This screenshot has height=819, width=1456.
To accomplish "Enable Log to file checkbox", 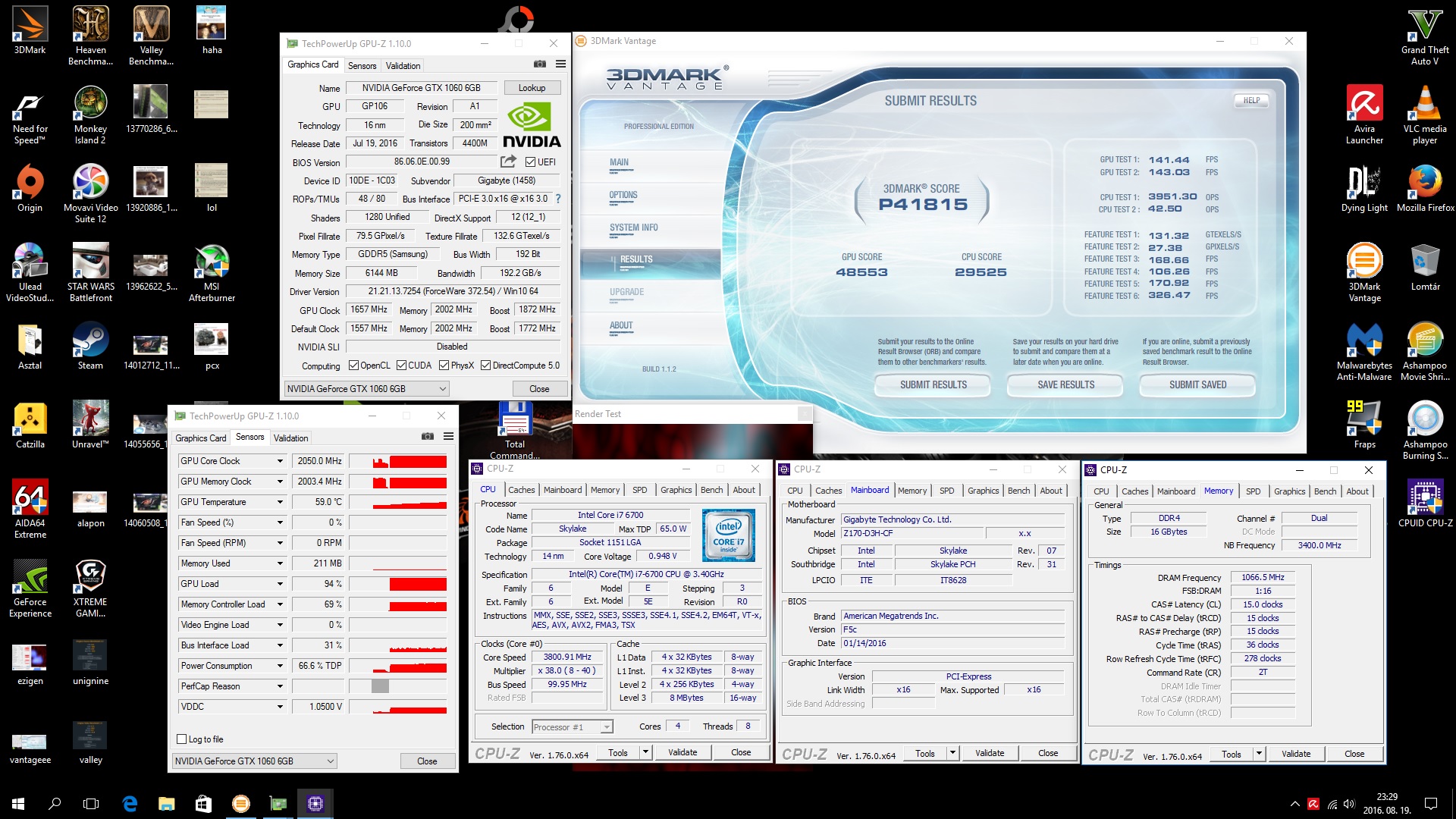I will tap(181, 739).
